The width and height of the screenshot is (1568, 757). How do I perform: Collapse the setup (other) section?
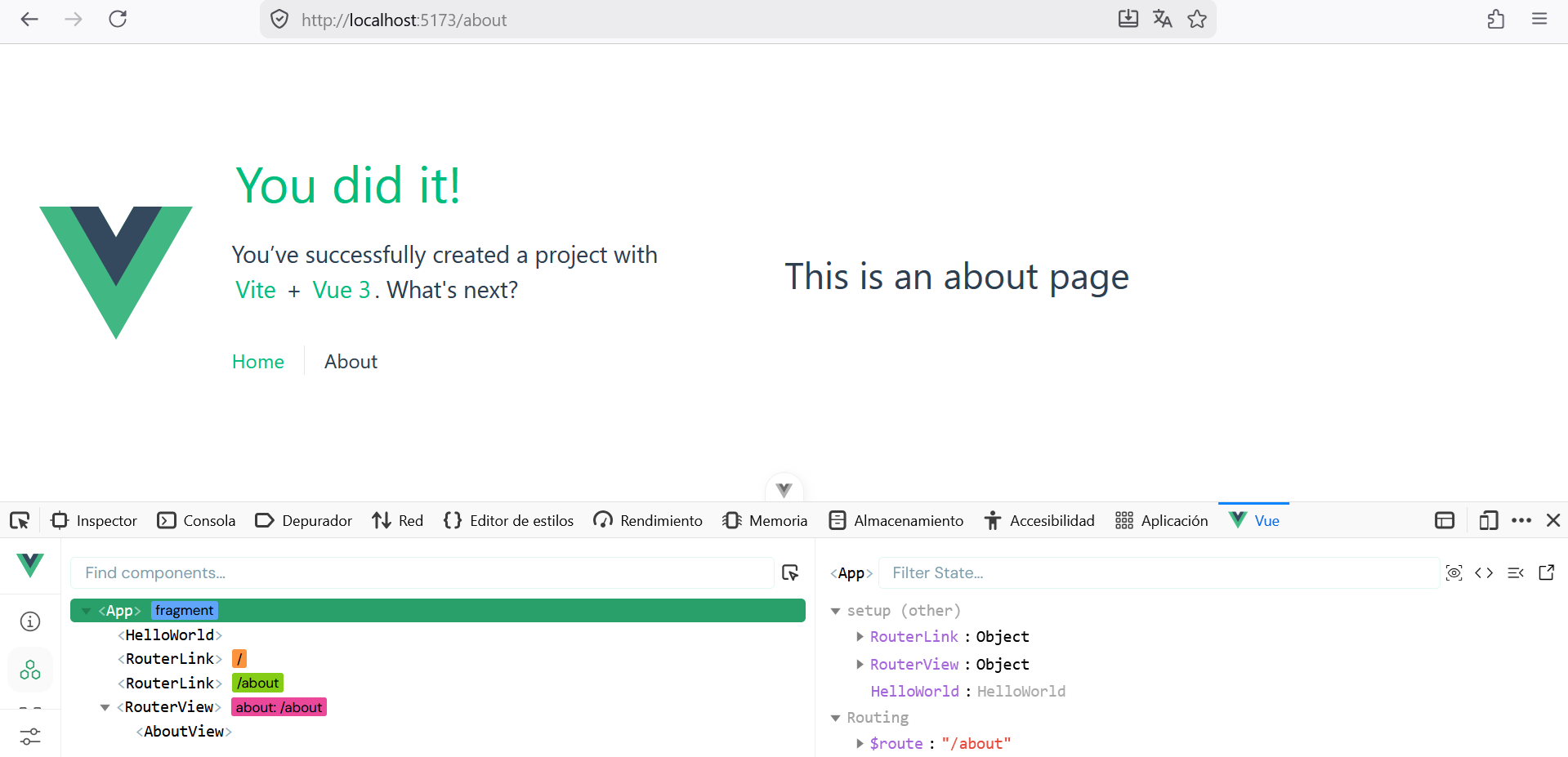[x=835, y=611]
